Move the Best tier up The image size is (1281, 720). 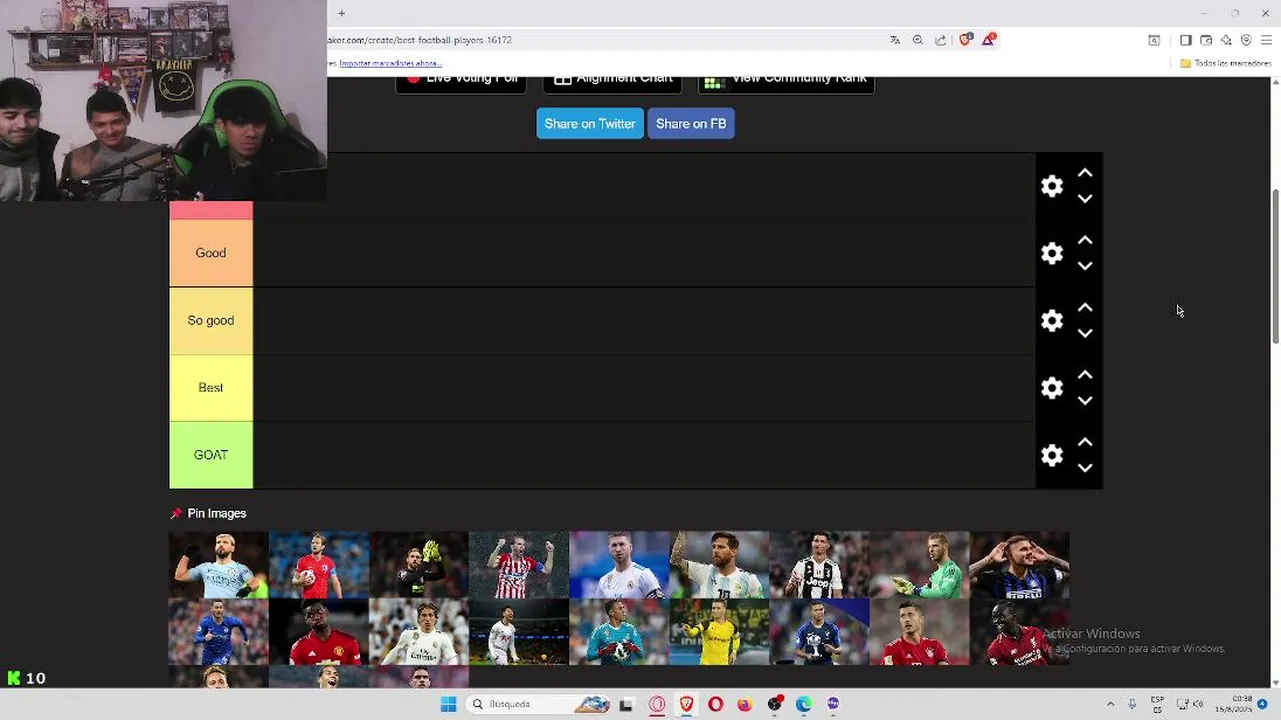click(x=1085, y=375)
